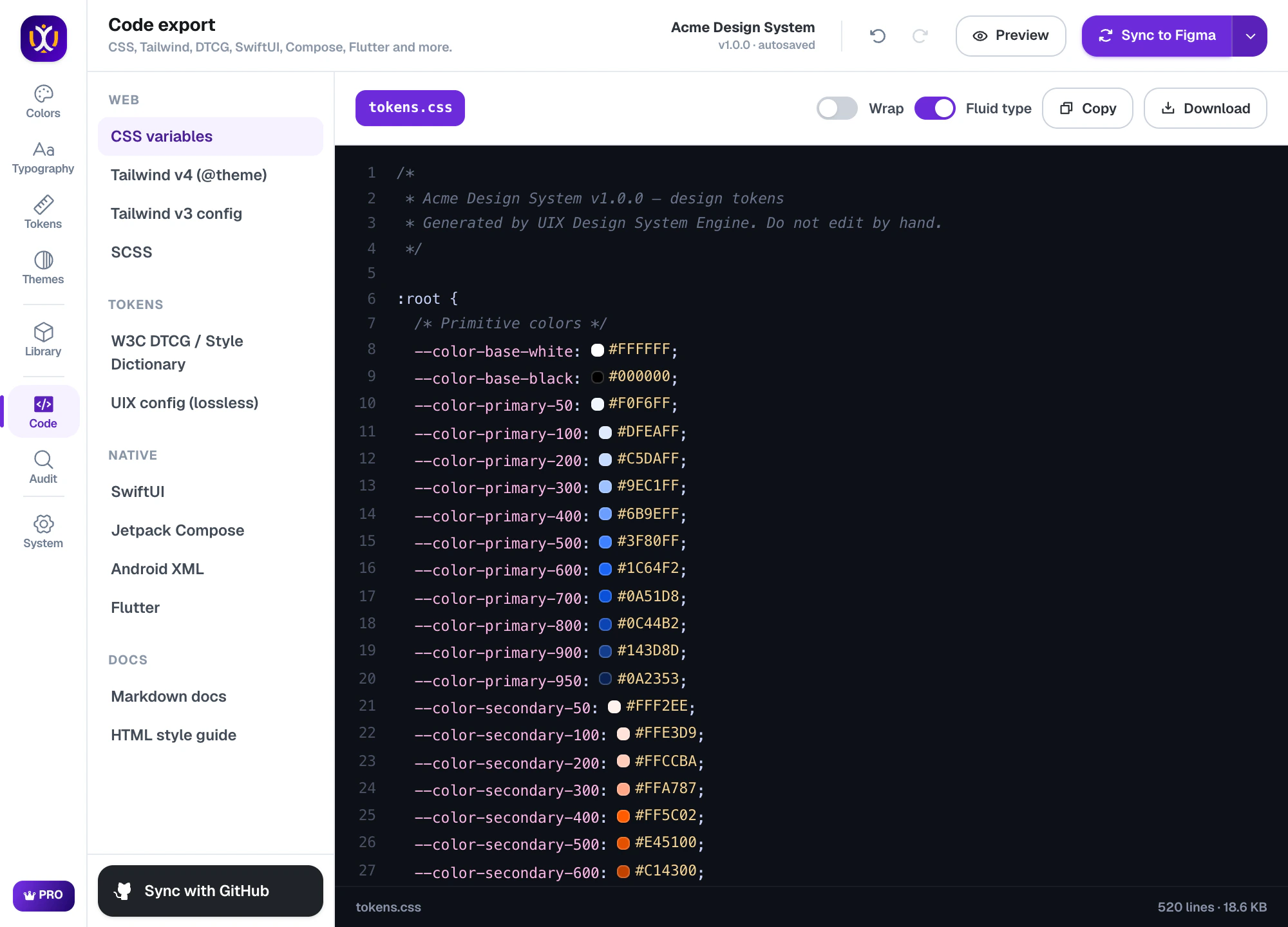Image resolution: width=1288 pixels, height=927 pixels.
Task: Open the Colors section in sidebar
Action: (43, 102)
